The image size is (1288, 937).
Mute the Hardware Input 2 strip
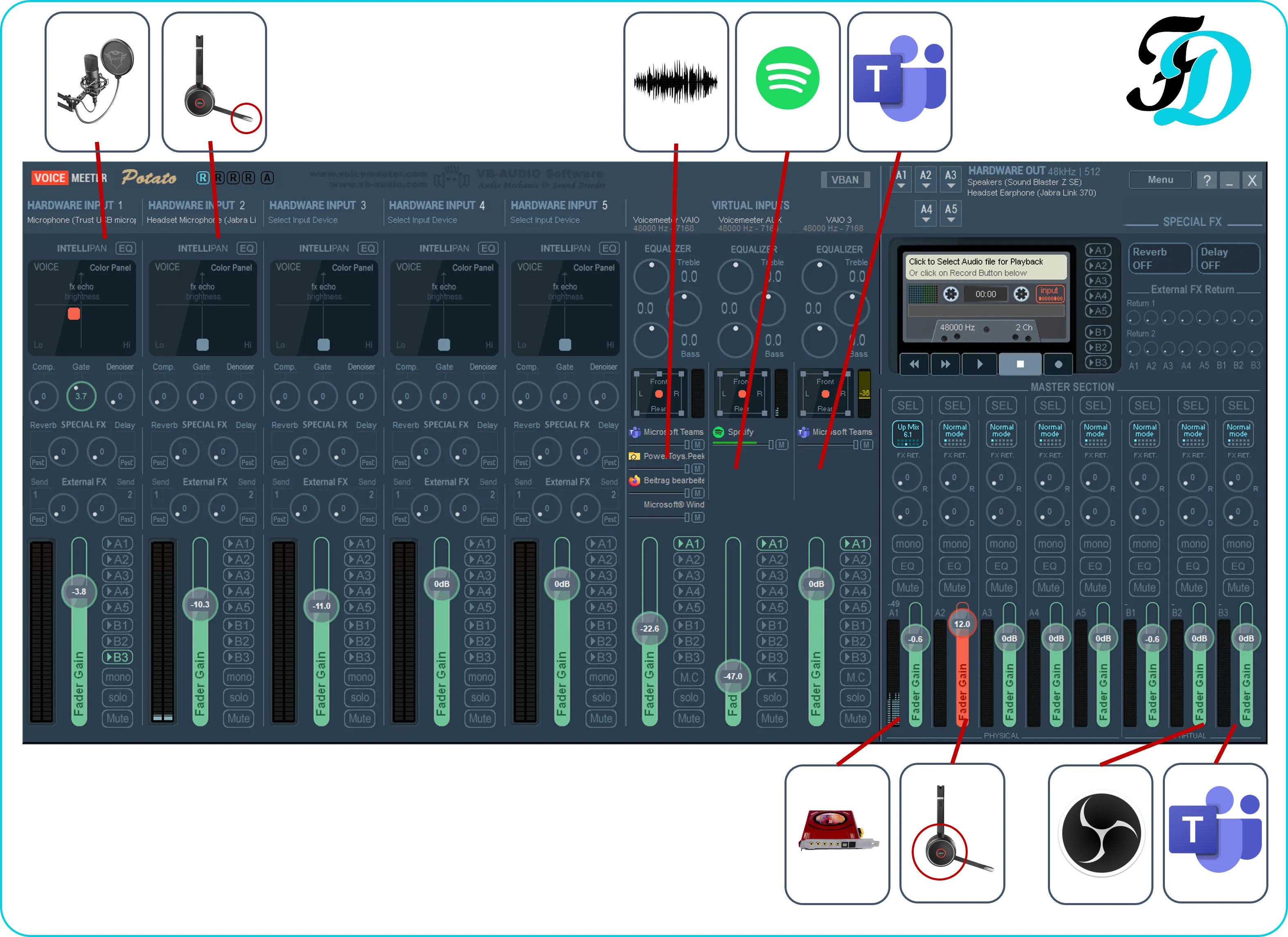[238, 718]
